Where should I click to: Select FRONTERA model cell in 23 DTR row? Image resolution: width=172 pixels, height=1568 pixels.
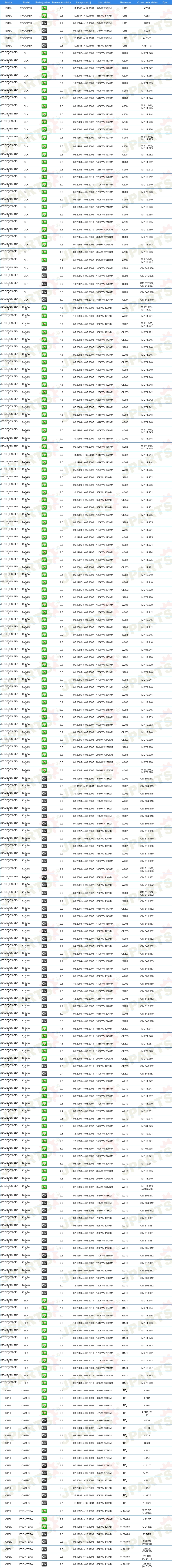pos(26,1534)
